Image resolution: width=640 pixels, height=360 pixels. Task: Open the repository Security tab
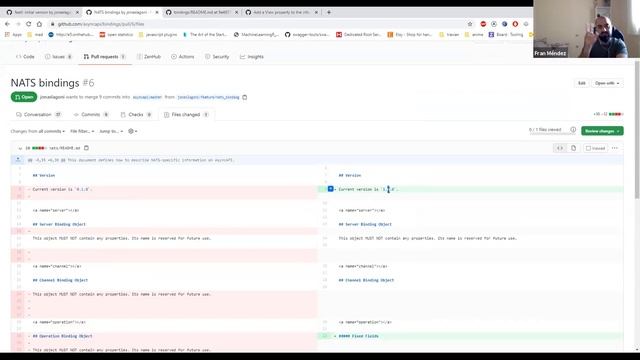217,57
